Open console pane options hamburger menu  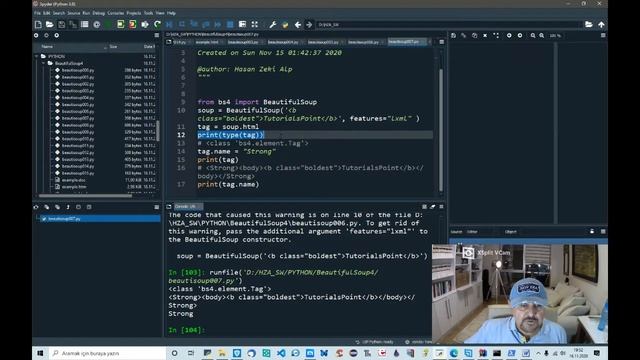[441, 207]
